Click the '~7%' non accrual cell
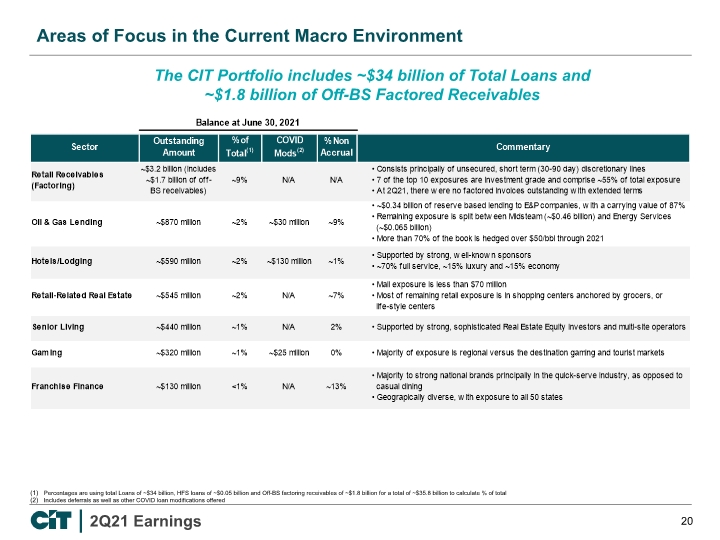This screenshot has height=540, width=720. (x=337, y=295)
